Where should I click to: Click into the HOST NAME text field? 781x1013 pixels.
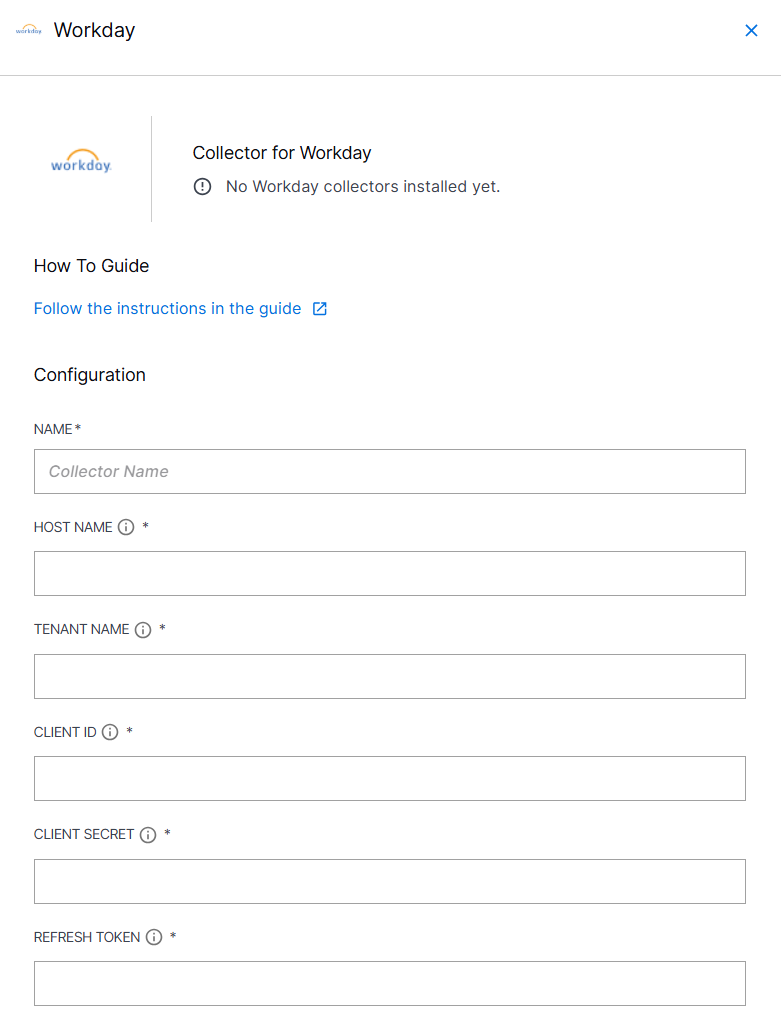tap(390, 574)
